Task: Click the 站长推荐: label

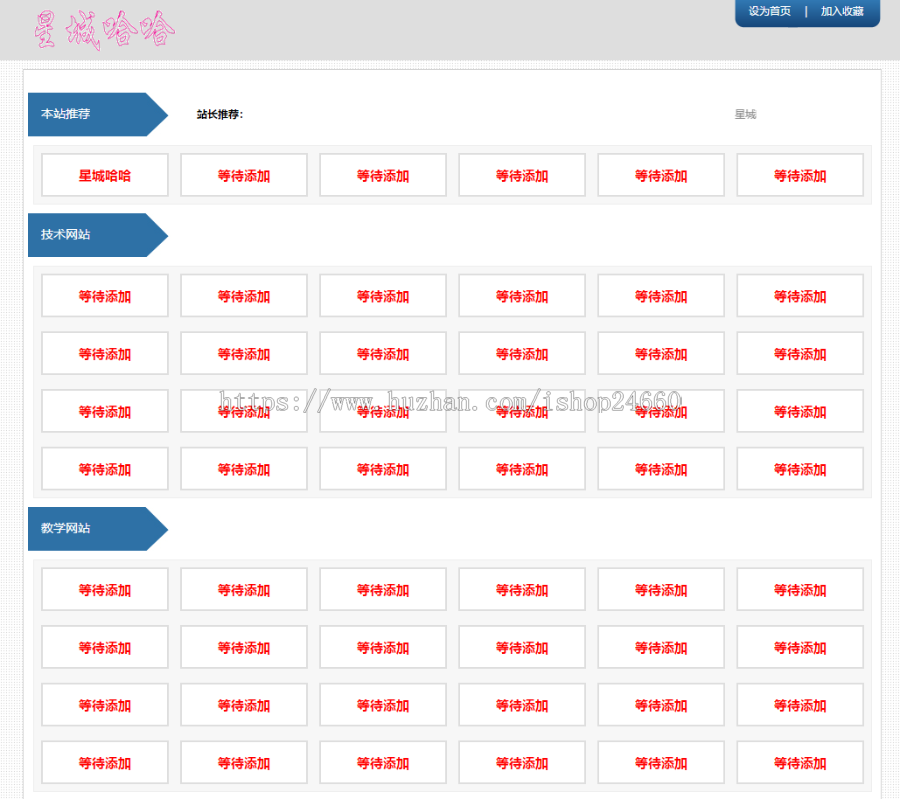Action: coord(220,114)
